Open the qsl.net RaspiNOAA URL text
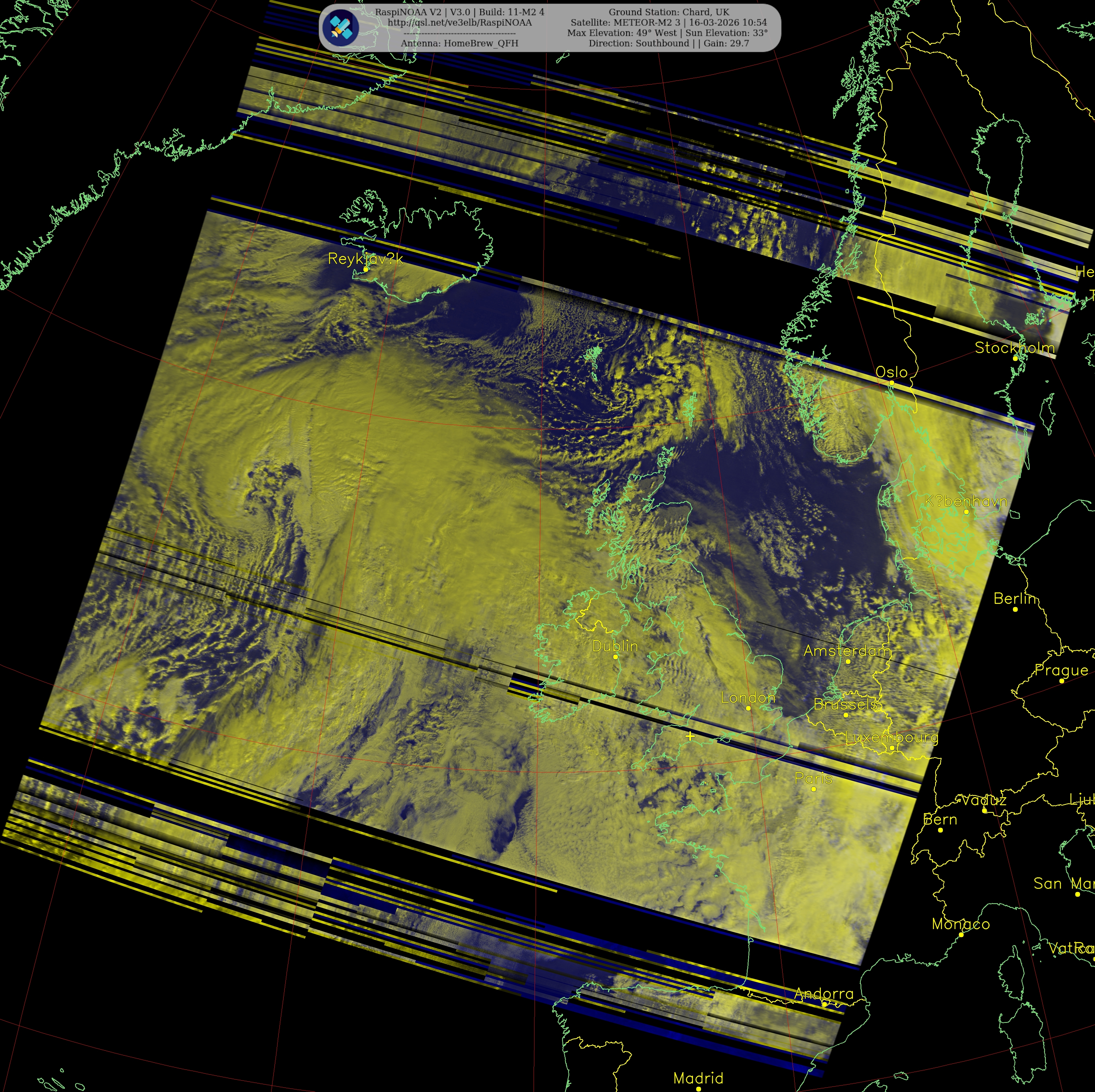Viewport: 1095px width, 1092px height. click(460, 23)
